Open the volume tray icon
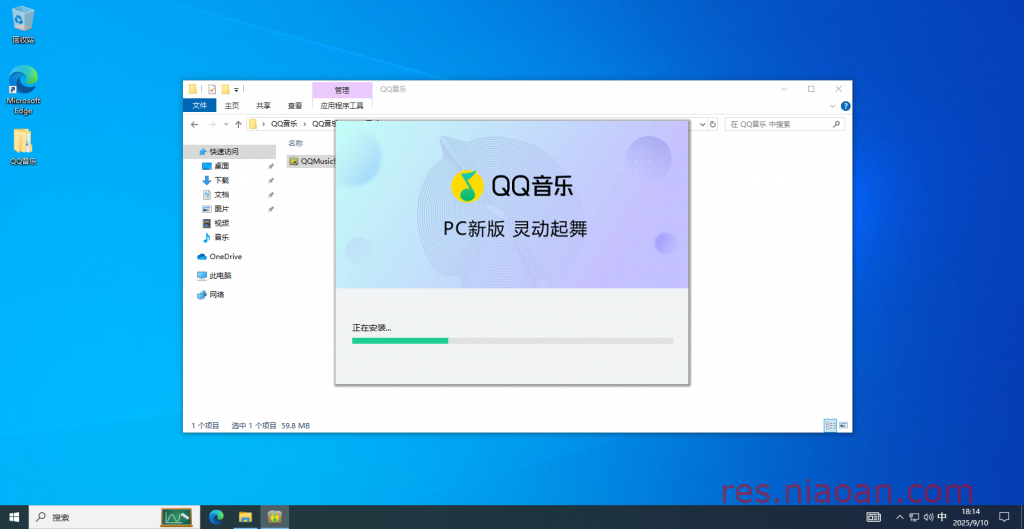The image size is (1024, 529). [928, 517]
